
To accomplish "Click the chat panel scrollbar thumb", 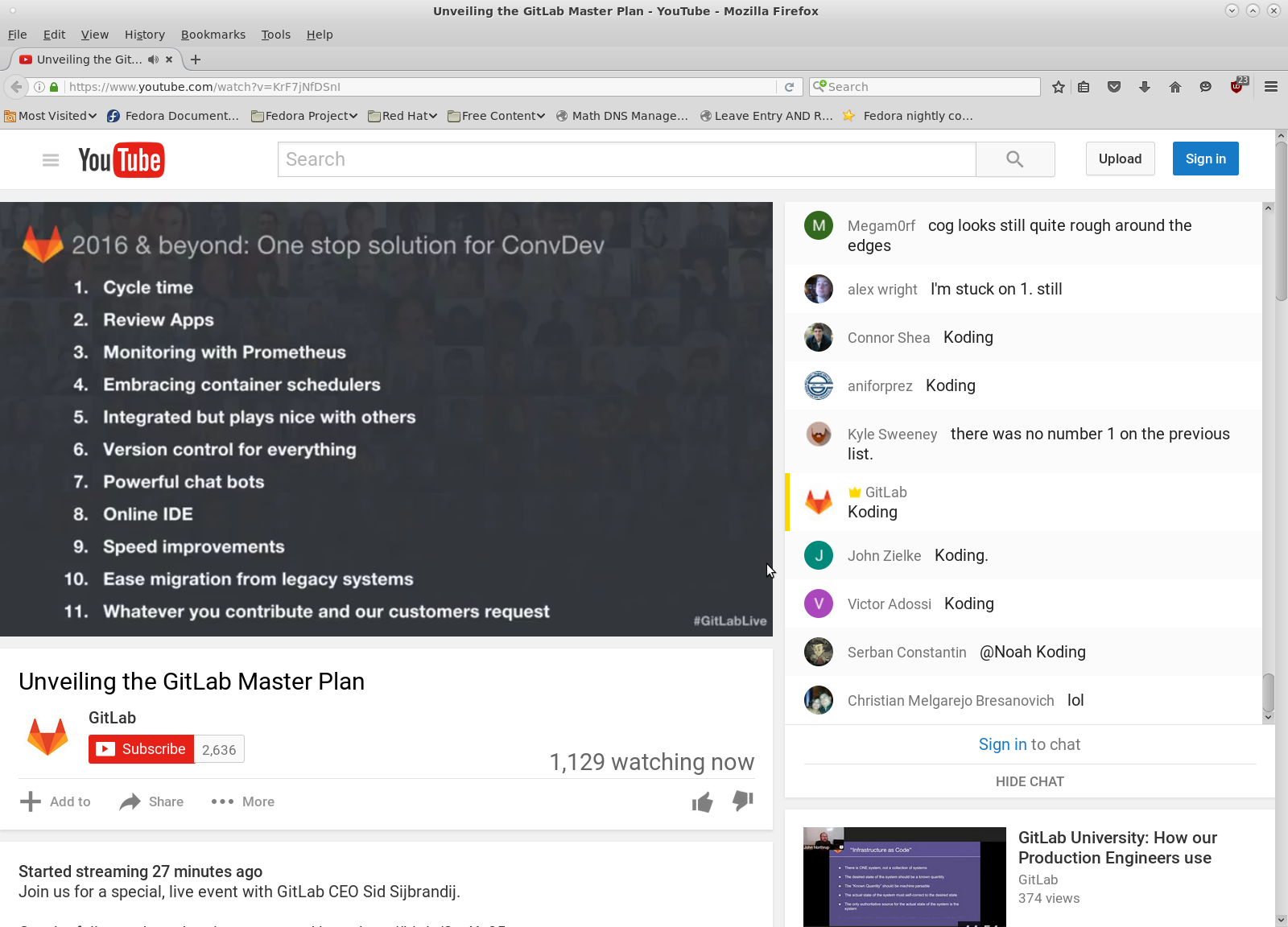I will pyautogui.click(x=1268, y=693).
